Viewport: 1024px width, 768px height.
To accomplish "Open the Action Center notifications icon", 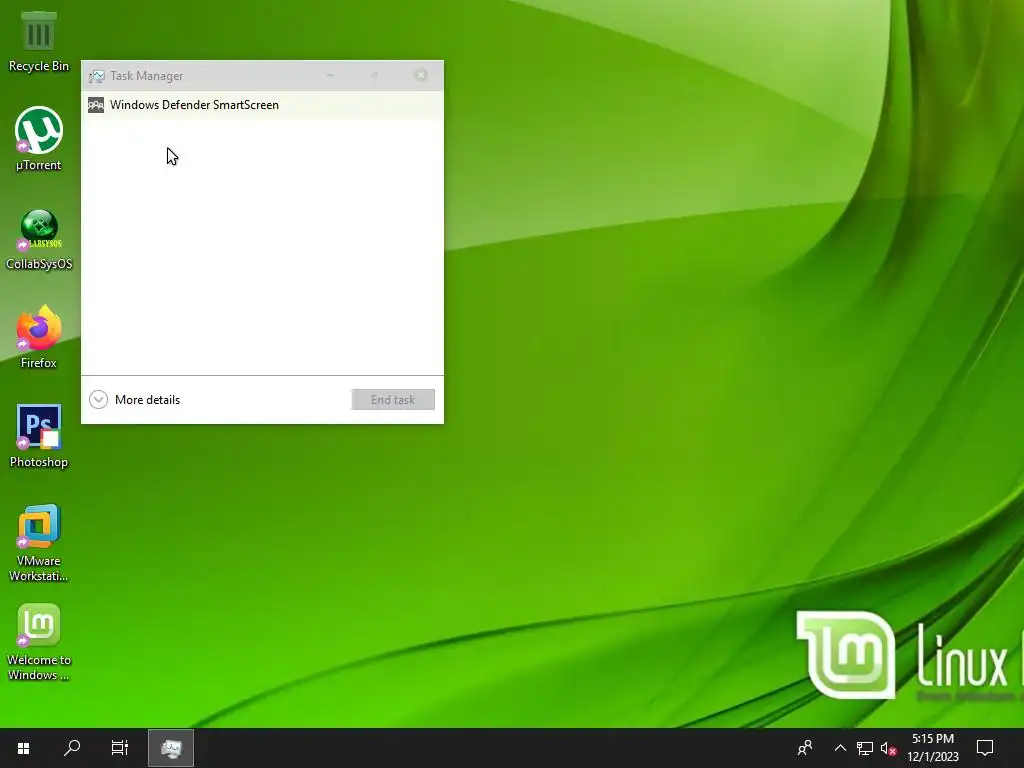I will [x=985, y=748].
